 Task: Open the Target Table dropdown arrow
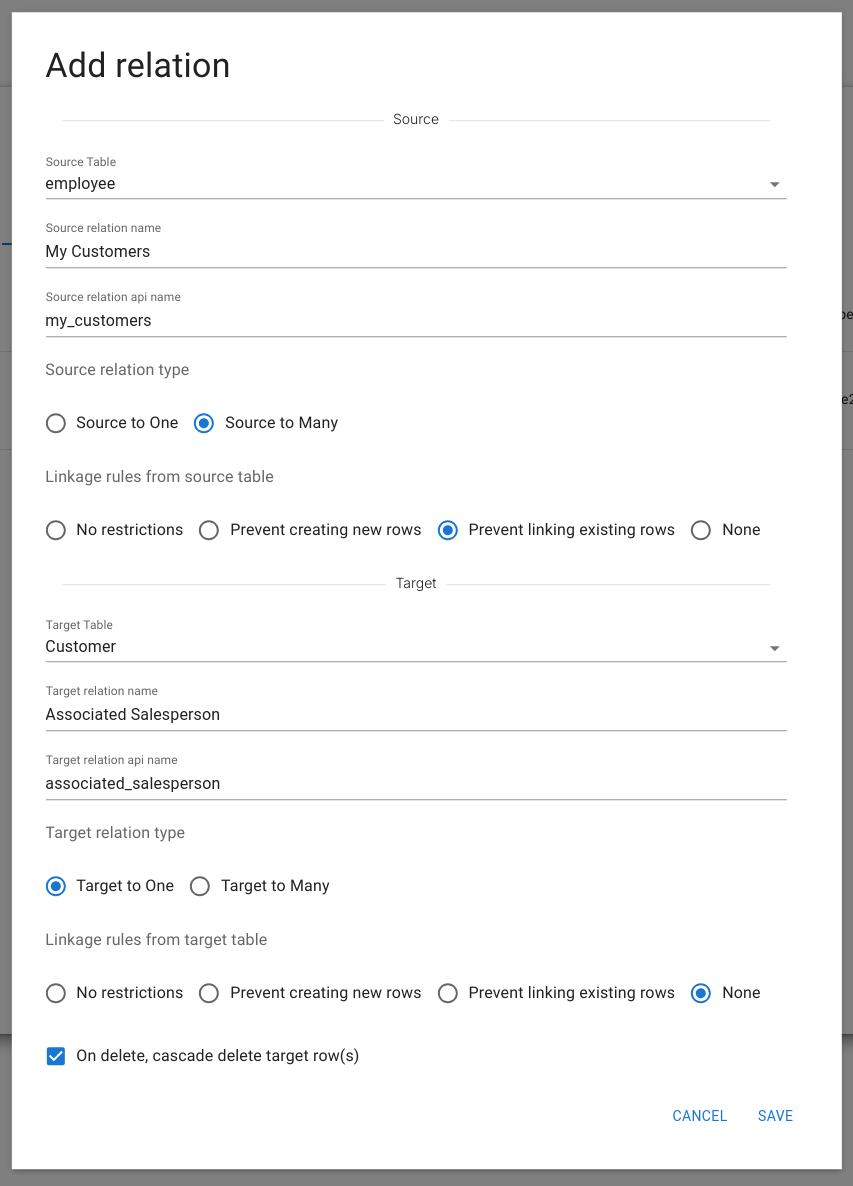click(x=774, y=648)
